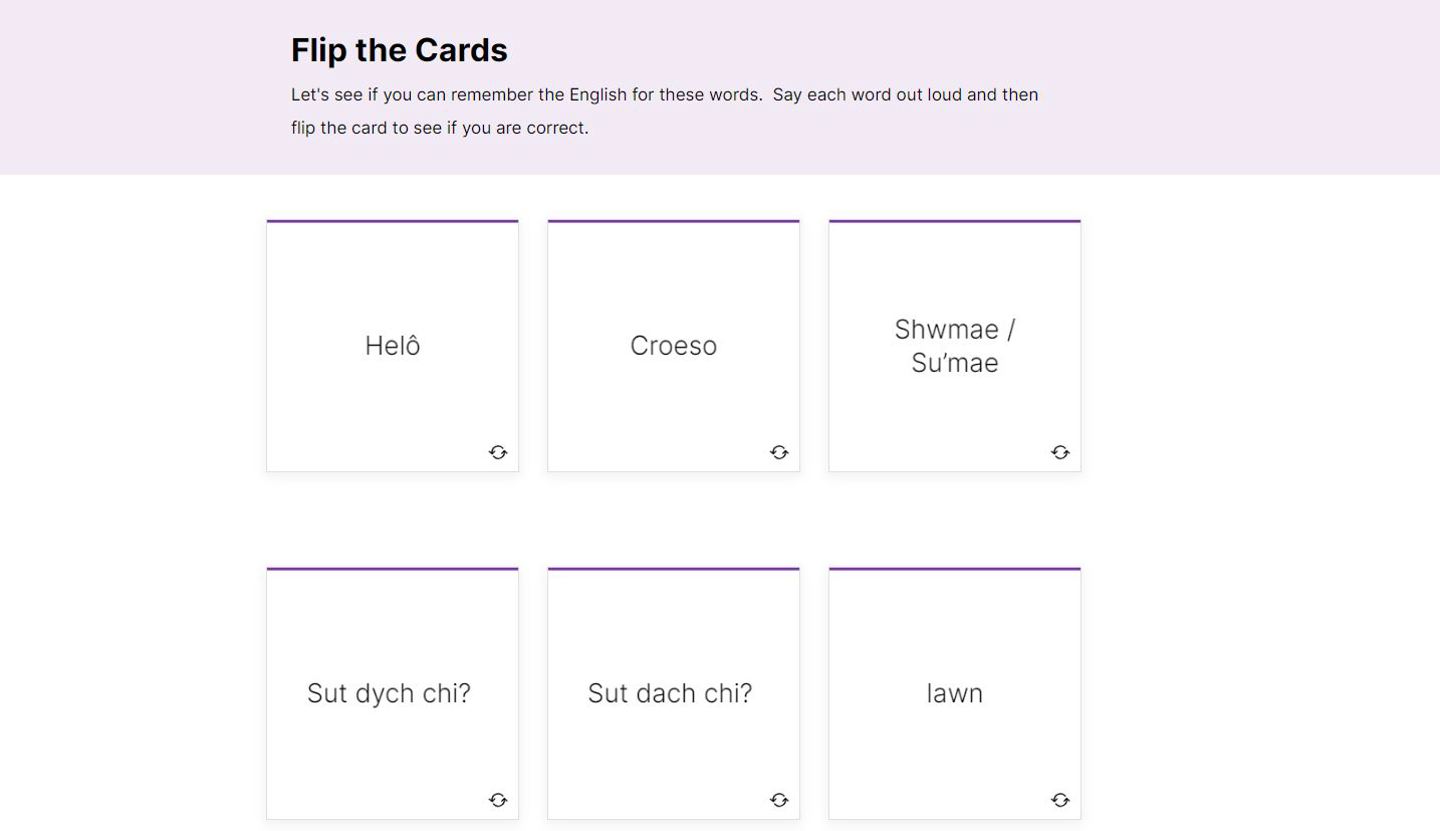Click the word Helô on the first card
1440x831 pixels.
(392, 346)
